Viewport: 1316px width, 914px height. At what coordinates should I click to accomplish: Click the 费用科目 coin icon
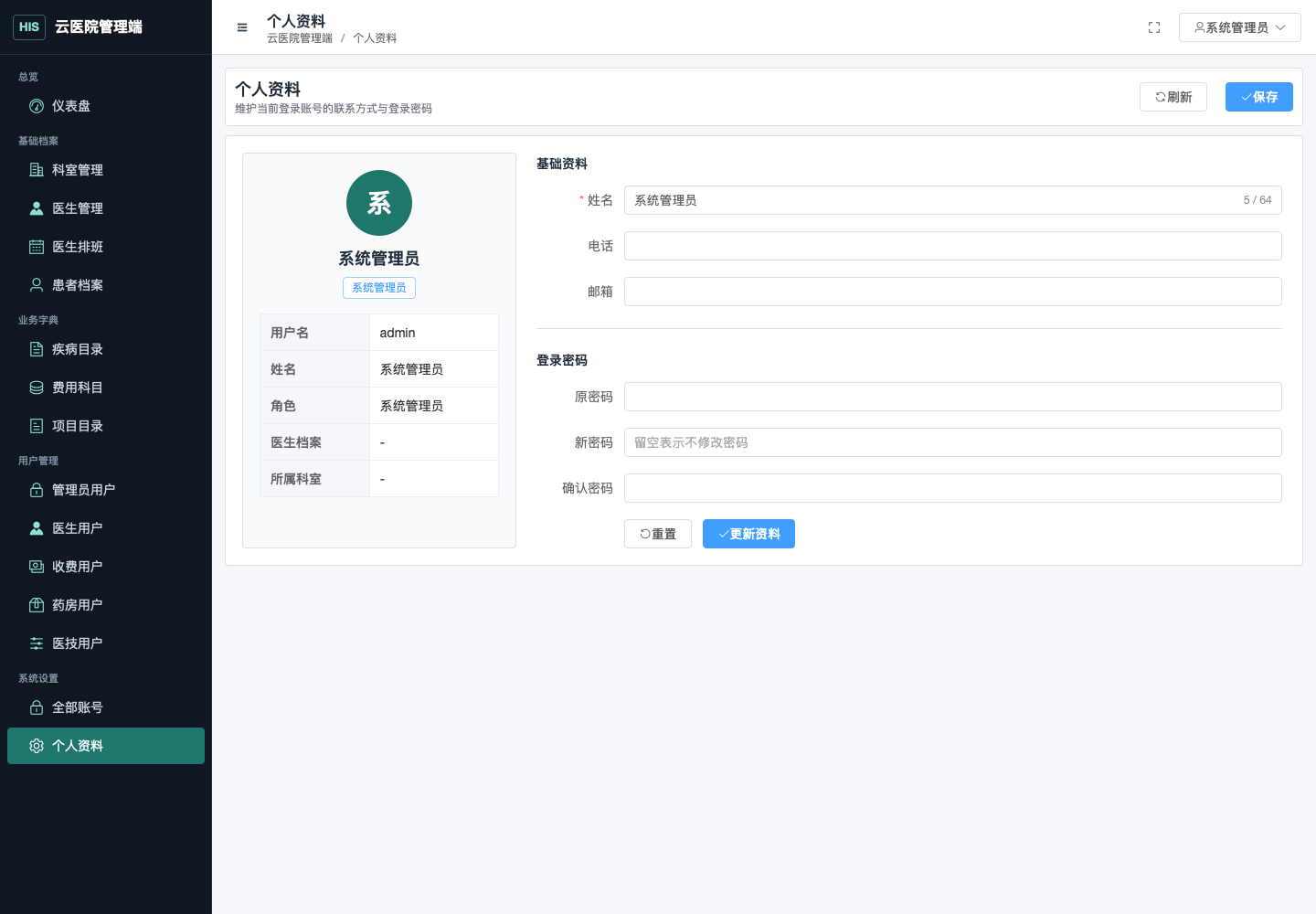(x=37, y=388)
